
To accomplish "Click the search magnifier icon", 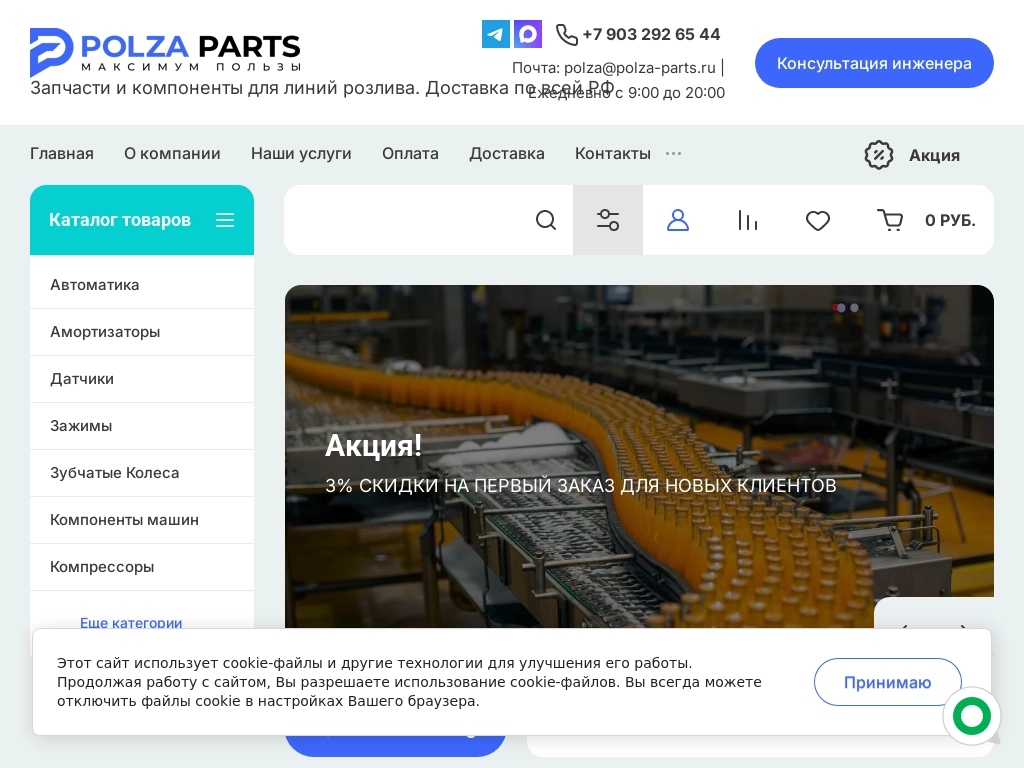I will (x=546, y=220).
